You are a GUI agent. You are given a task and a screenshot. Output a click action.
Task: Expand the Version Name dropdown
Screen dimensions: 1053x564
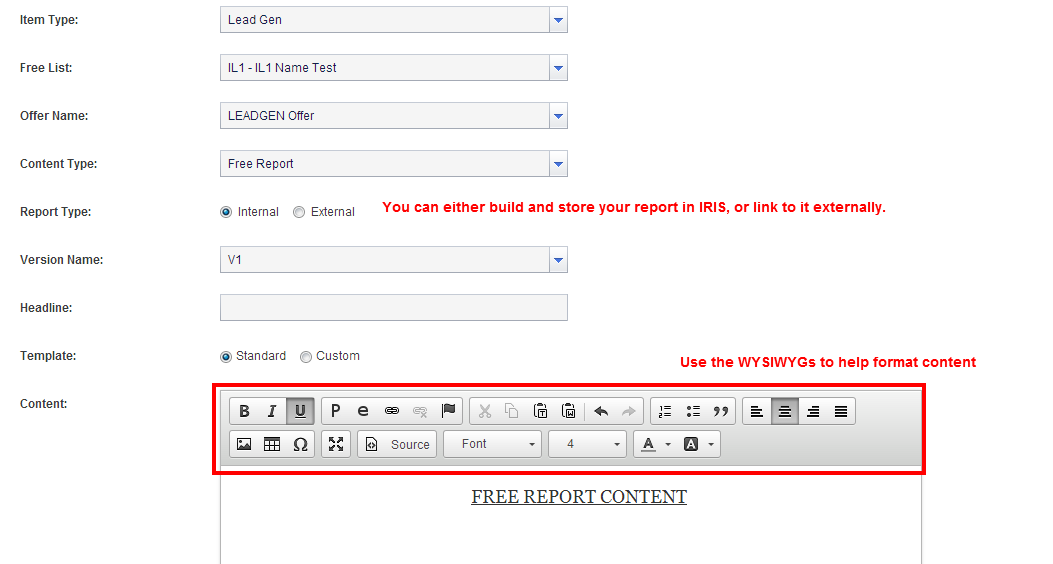tap(558, 260)
